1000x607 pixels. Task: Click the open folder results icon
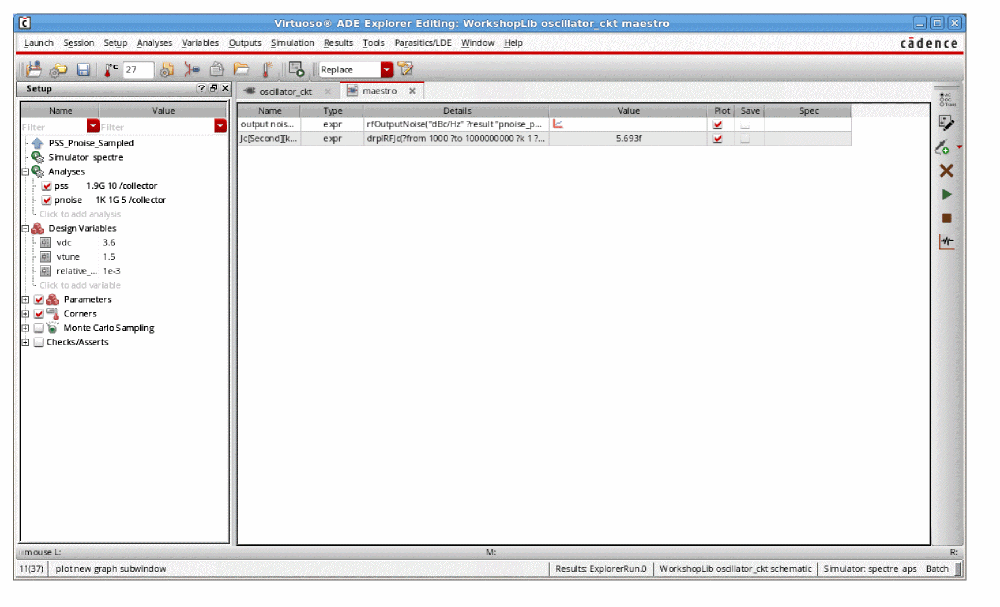tap(241, 69)
